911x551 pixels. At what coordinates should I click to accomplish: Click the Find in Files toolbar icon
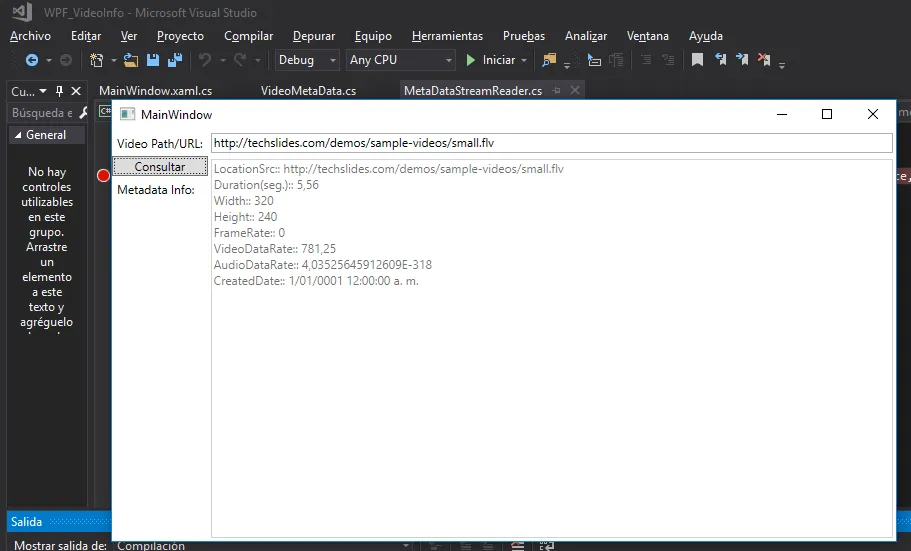[549, 60]
